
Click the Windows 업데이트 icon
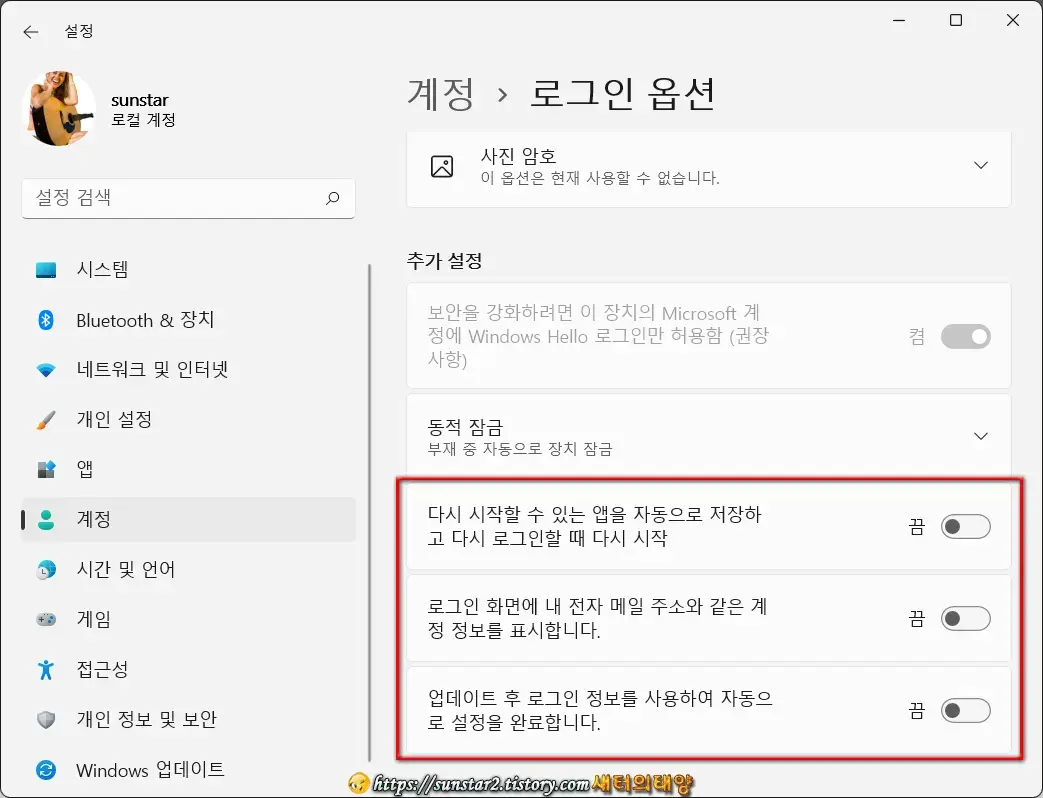click(47, 769)
